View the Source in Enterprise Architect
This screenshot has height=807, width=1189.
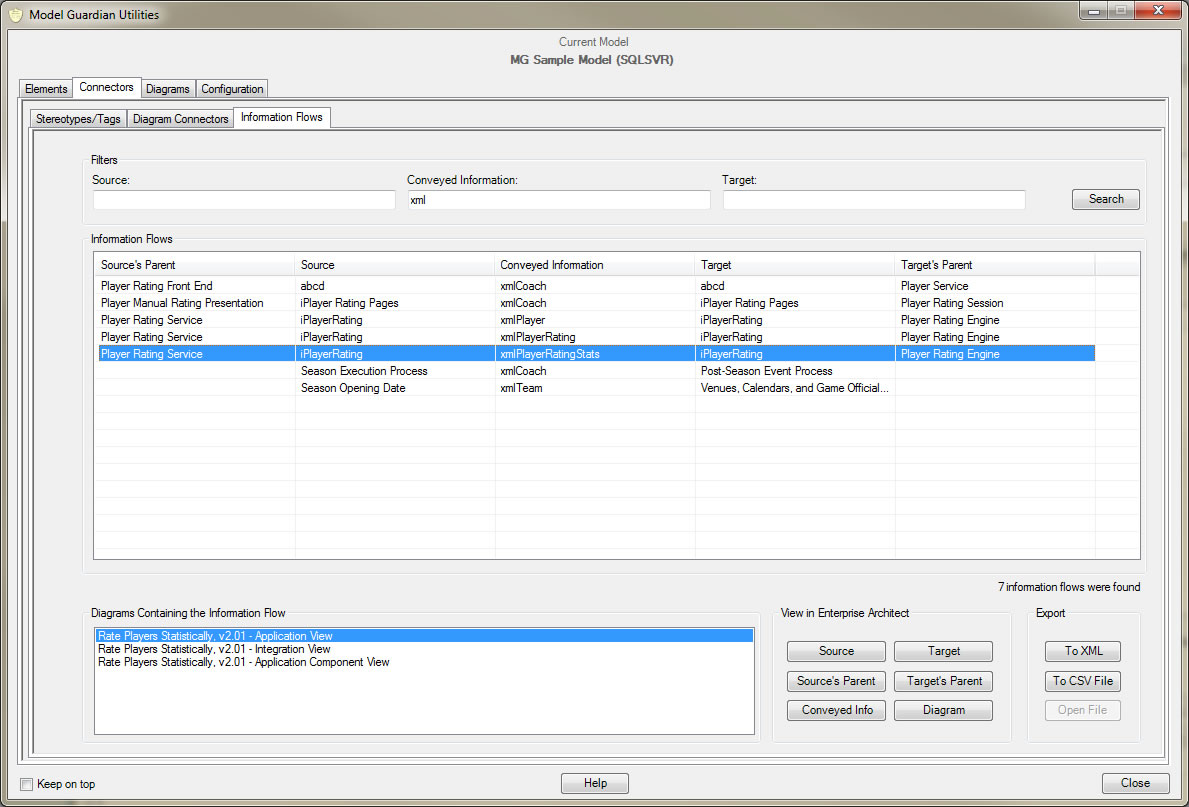(x=836, y=652)
